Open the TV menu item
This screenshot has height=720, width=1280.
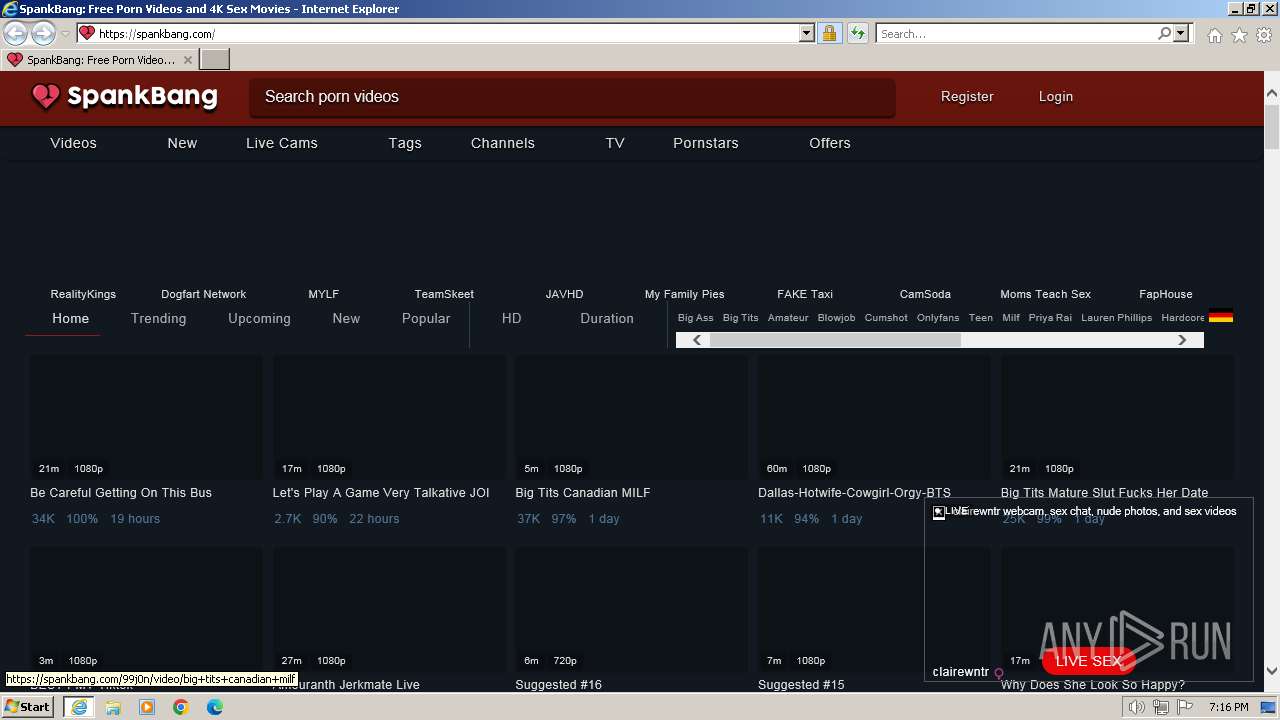(x=615, y=143)
